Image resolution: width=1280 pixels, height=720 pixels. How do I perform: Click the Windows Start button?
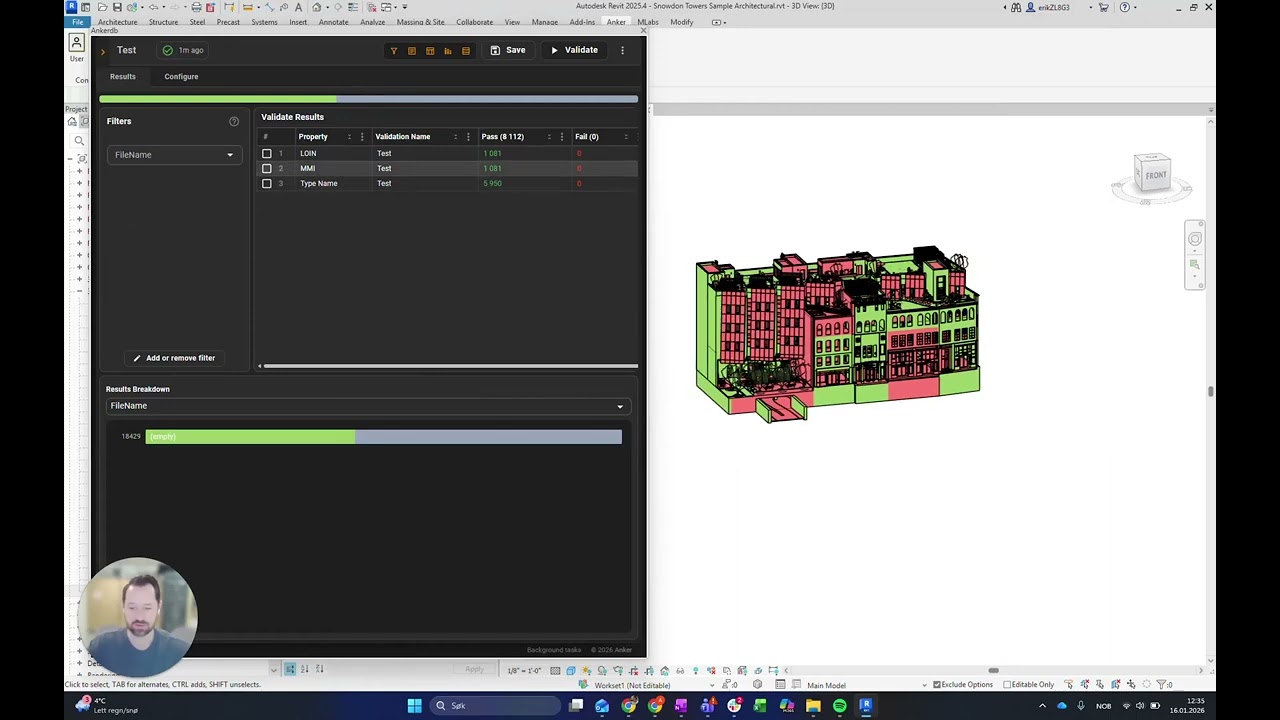pos(414,706)
